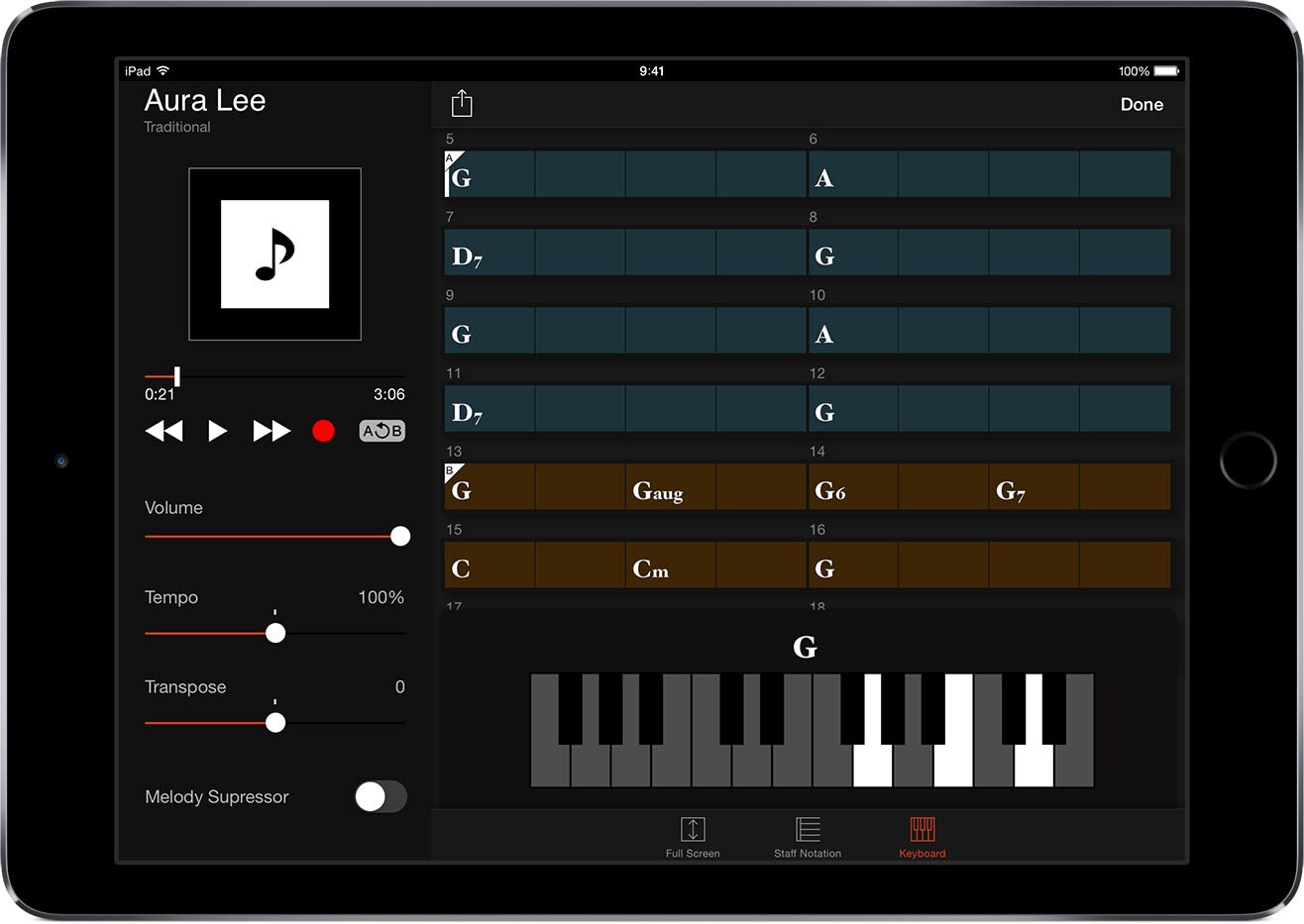
Task: Enable the A-B repeat loop button
Action: [381, 431]
